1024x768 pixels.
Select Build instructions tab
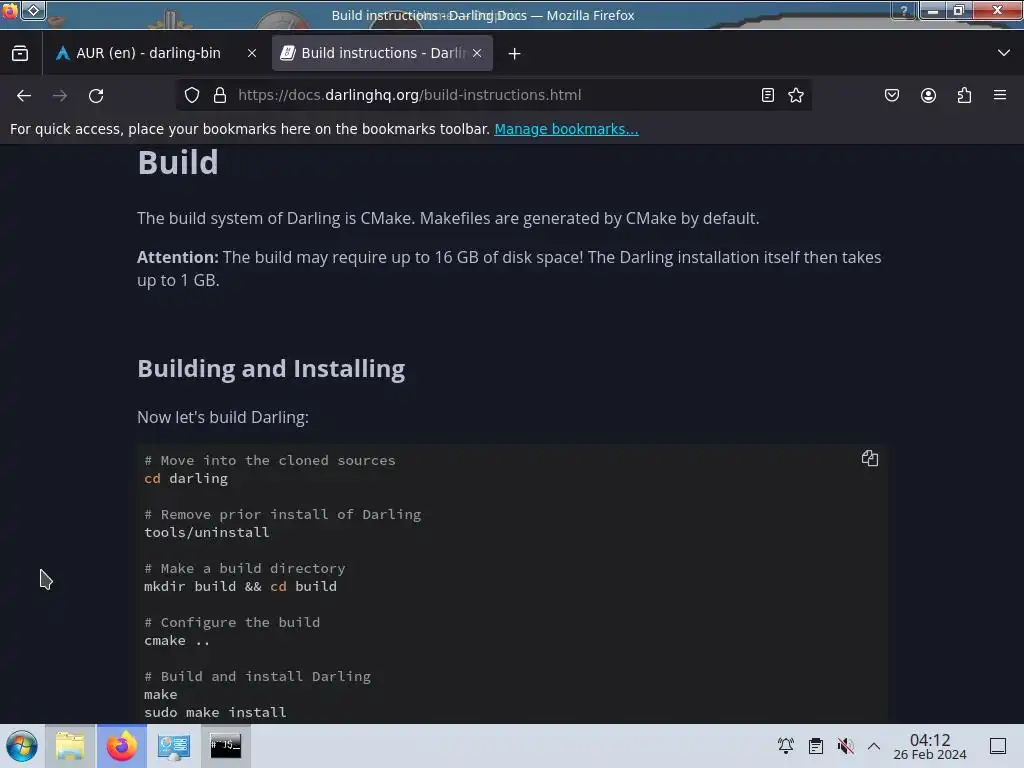(381, 53)
